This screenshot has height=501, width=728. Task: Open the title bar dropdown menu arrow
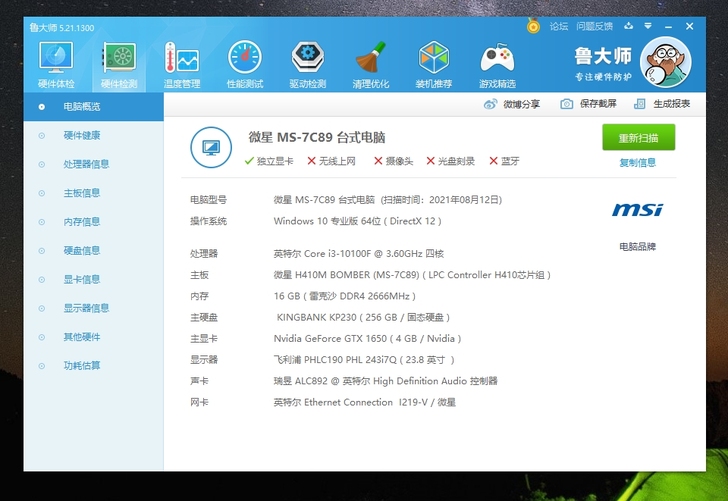[x=648, y=26]
